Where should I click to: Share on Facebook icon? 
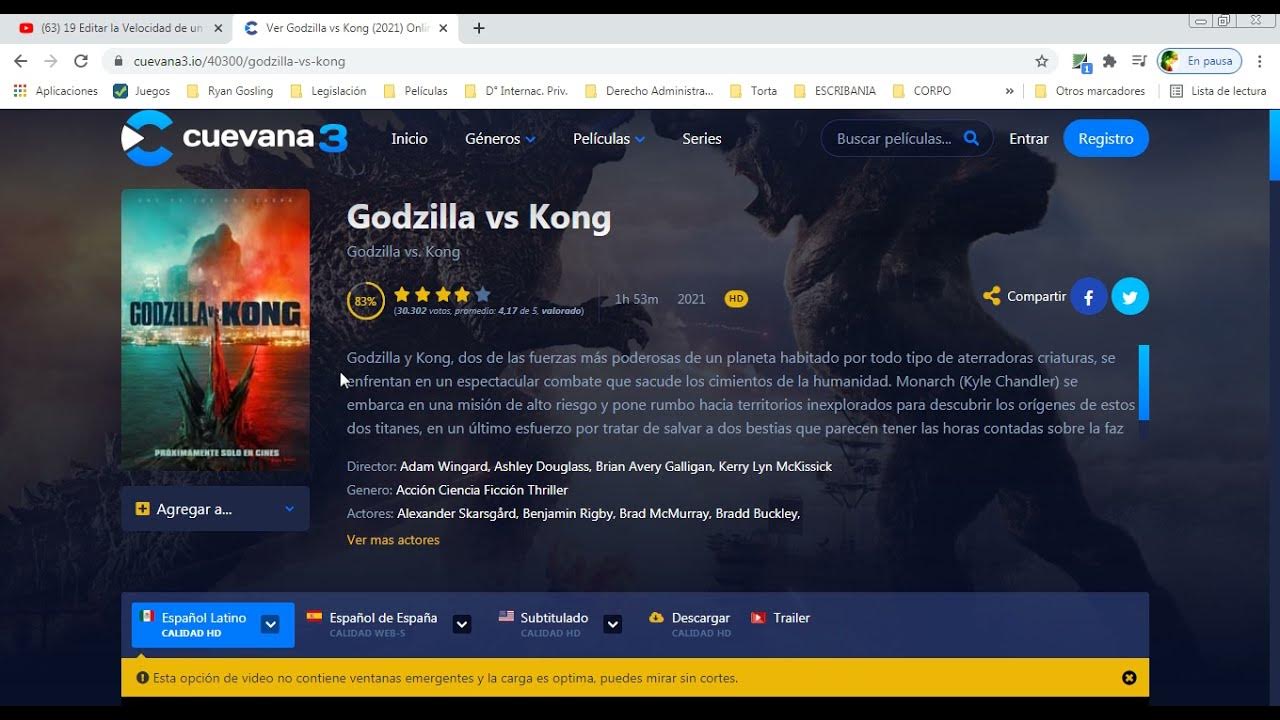pyautogui.click(x=1089, y=297)
